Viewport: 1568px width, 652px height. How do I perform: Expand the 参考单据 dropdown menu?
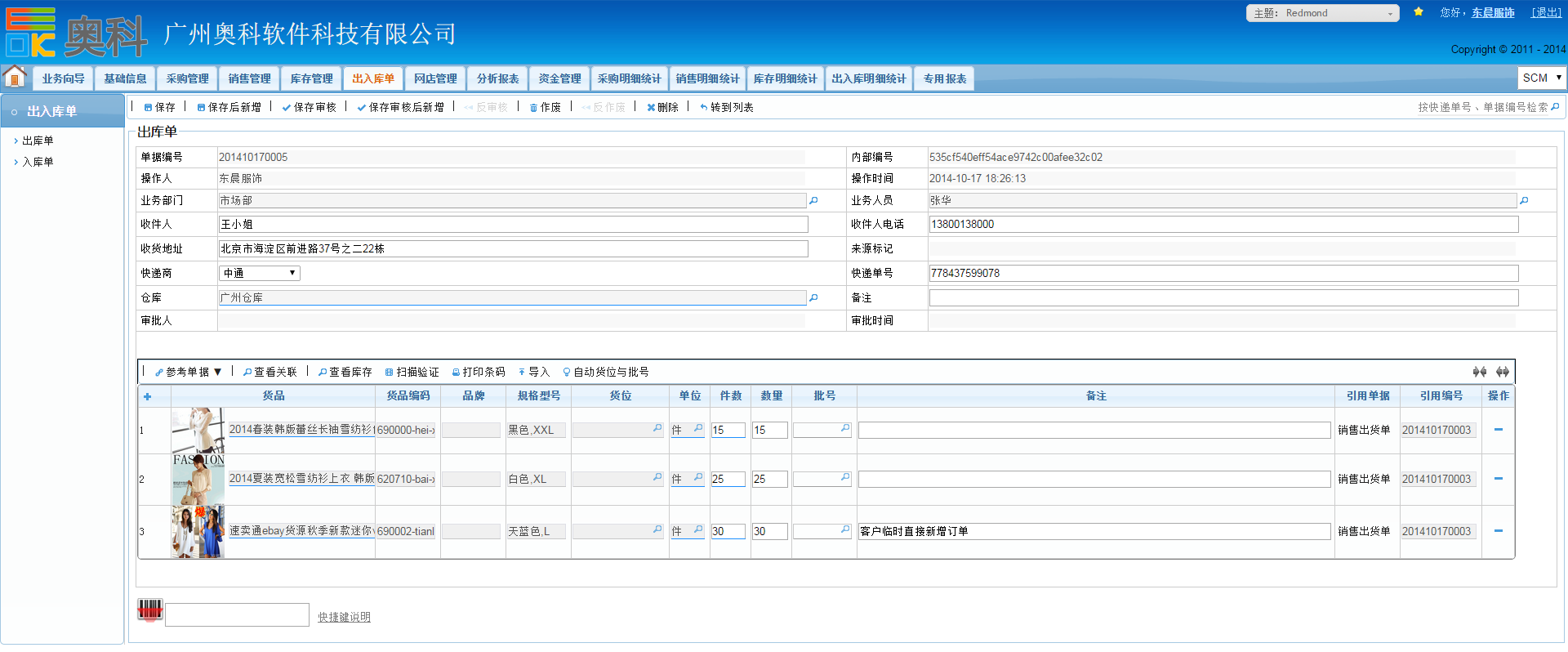coord(189,372)
